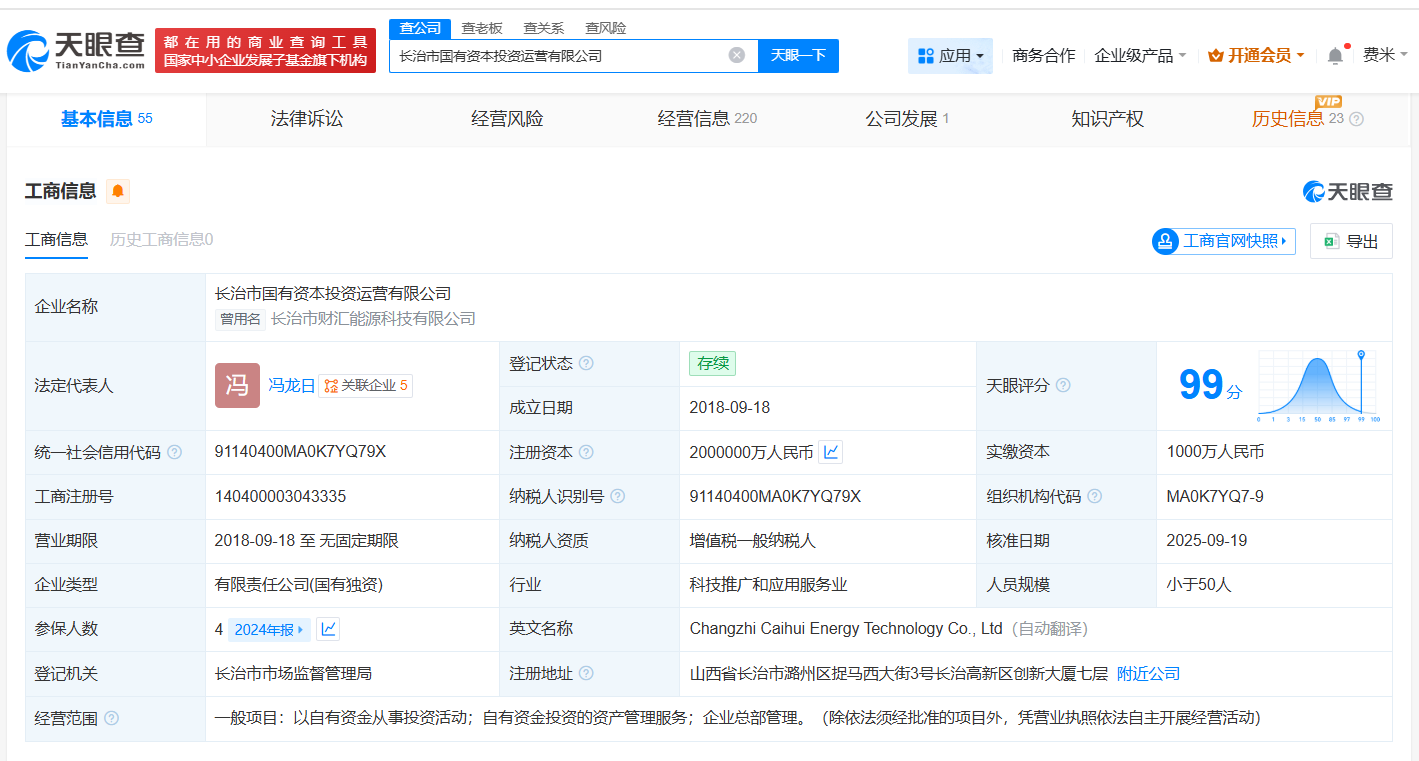Image resolution: width=1419 pixels, height=761 pixels.
Task: Open the 附近公司 link
Action: click(1147, 673)
